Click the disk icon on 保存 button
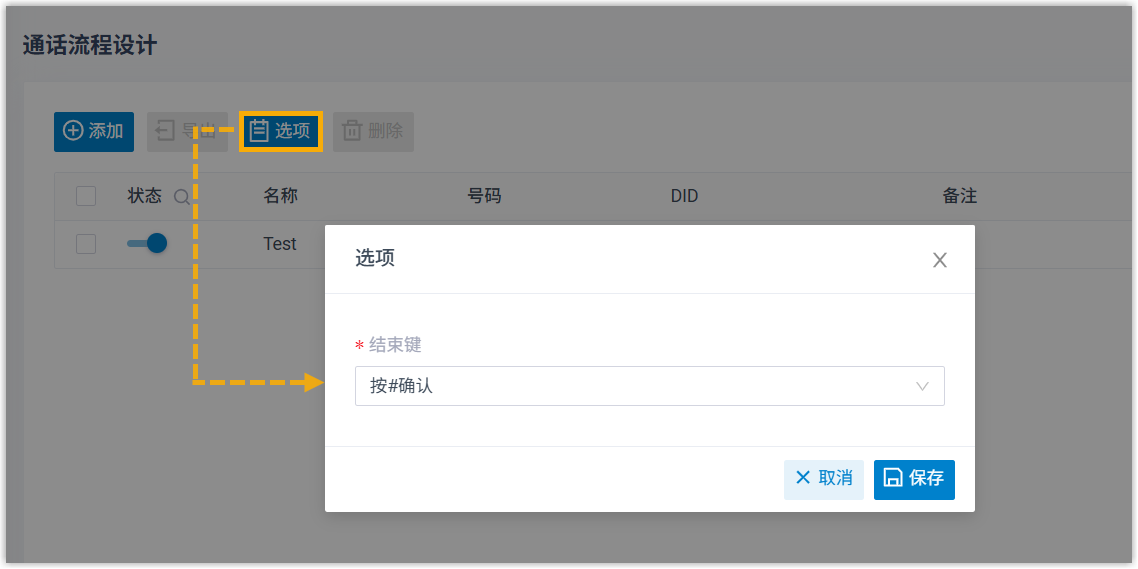 tap(893, 478)
